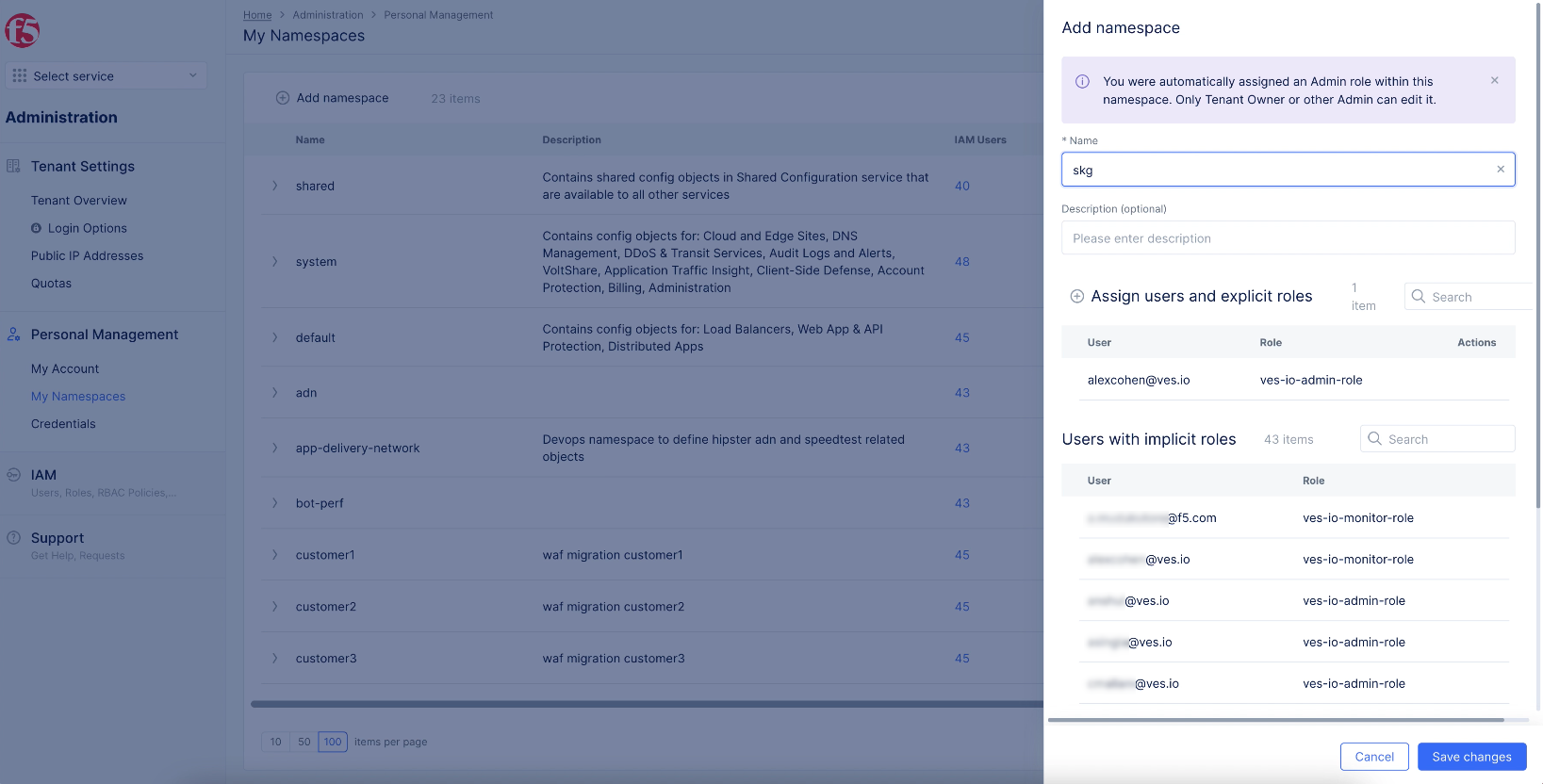Image resolution: width=1543 pixels, height=784 pixels.
Task: Expand the app-delivery-network row
Action: coord(275,449)
